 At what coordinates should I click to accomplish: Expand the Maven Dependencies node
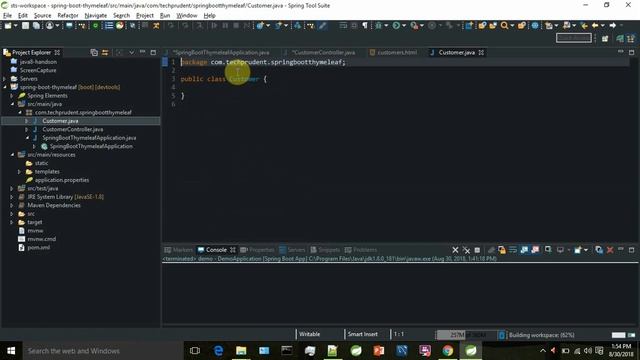coord(12,205)
